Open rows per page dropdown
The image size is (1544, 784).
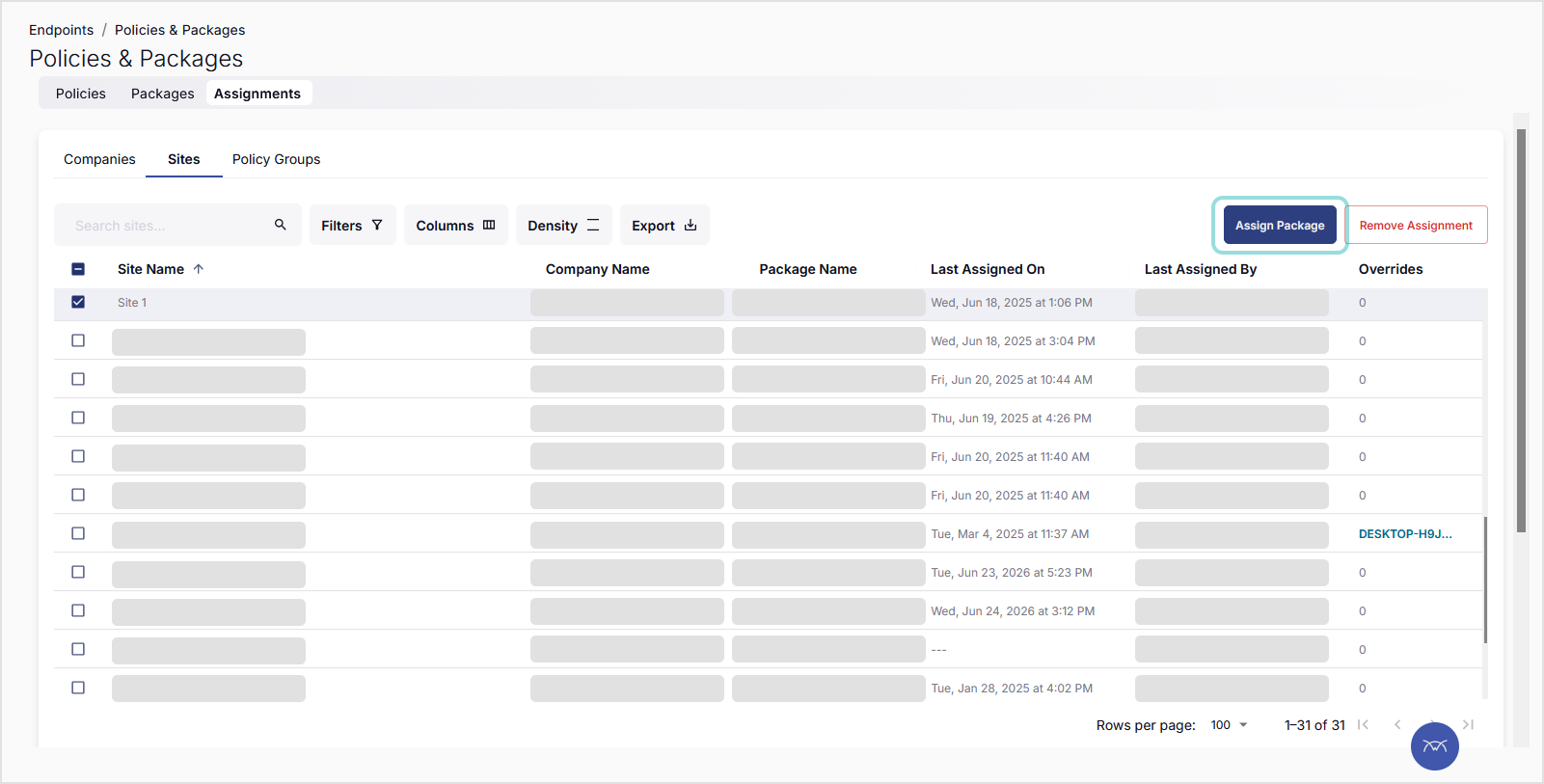pos(1230,724)
